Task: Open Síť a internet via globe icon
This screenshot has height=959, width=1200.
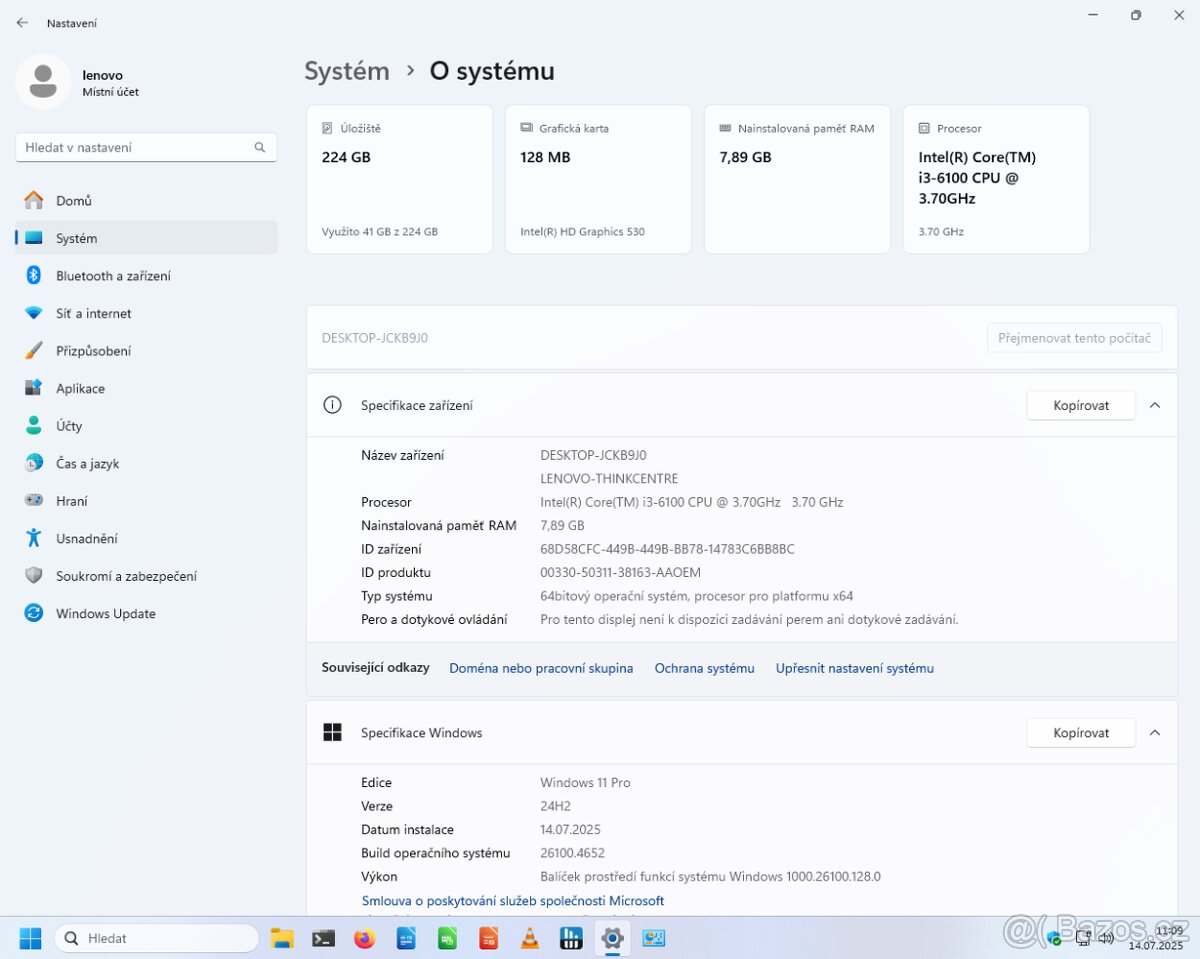Action: click(x=31, y=313)
